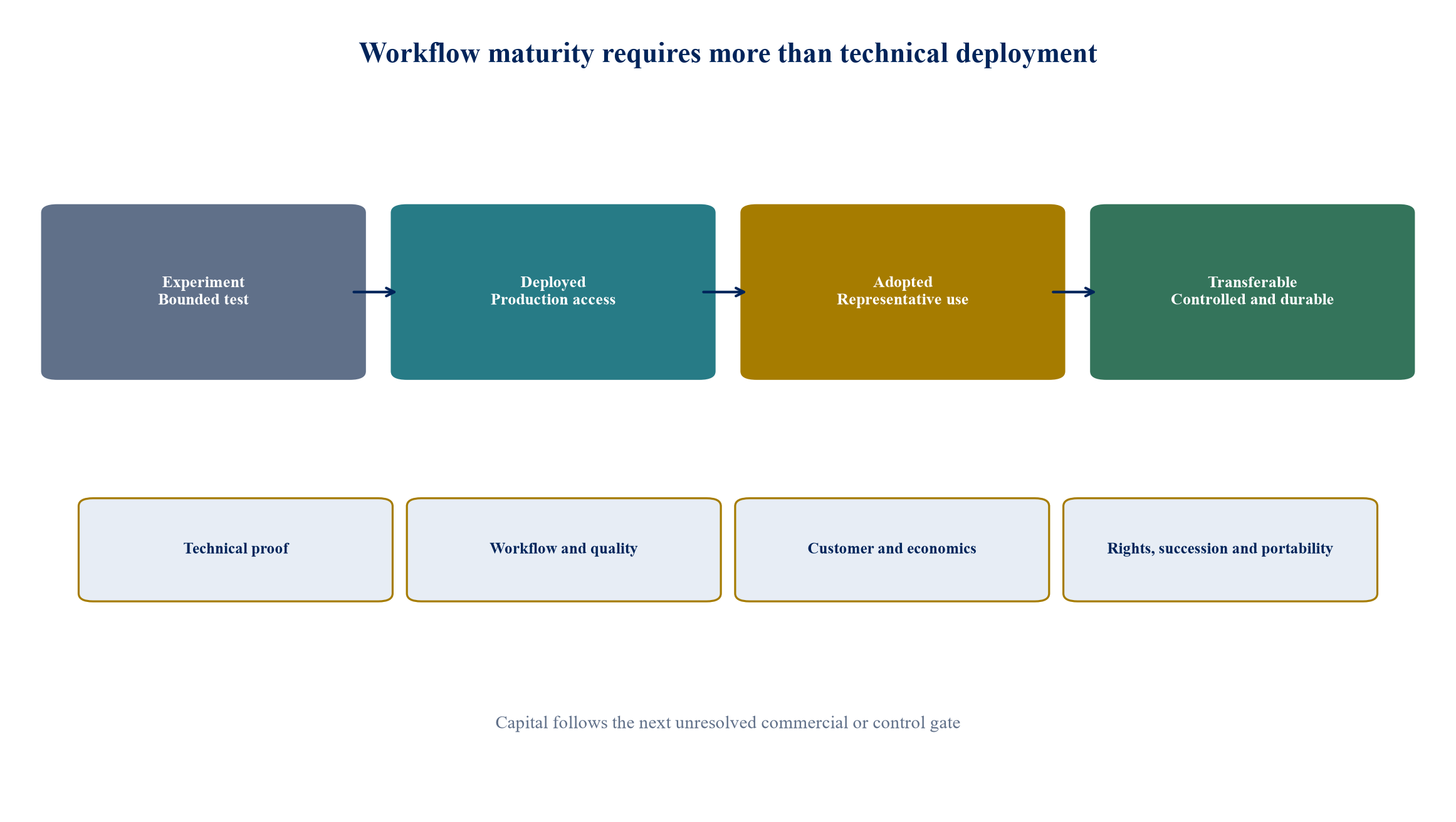Click the Technical proof card

point(236,550)
